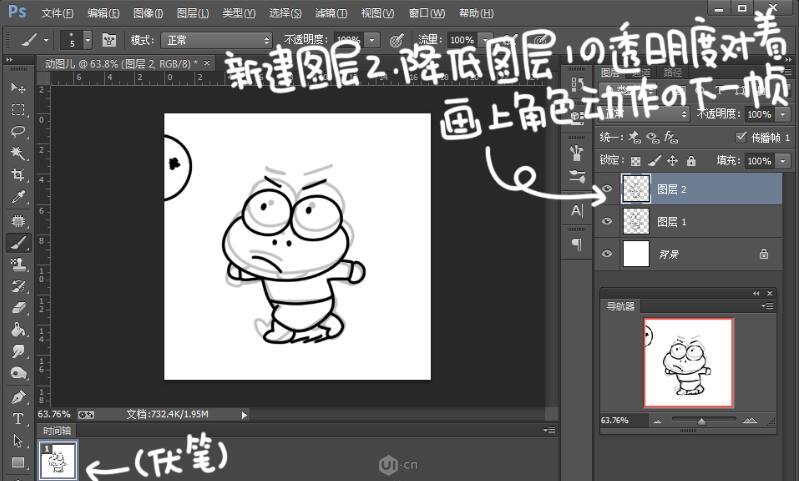The image size is (799, 481).
Task: Toggle visibility of 图层 2
Action: 606,189
